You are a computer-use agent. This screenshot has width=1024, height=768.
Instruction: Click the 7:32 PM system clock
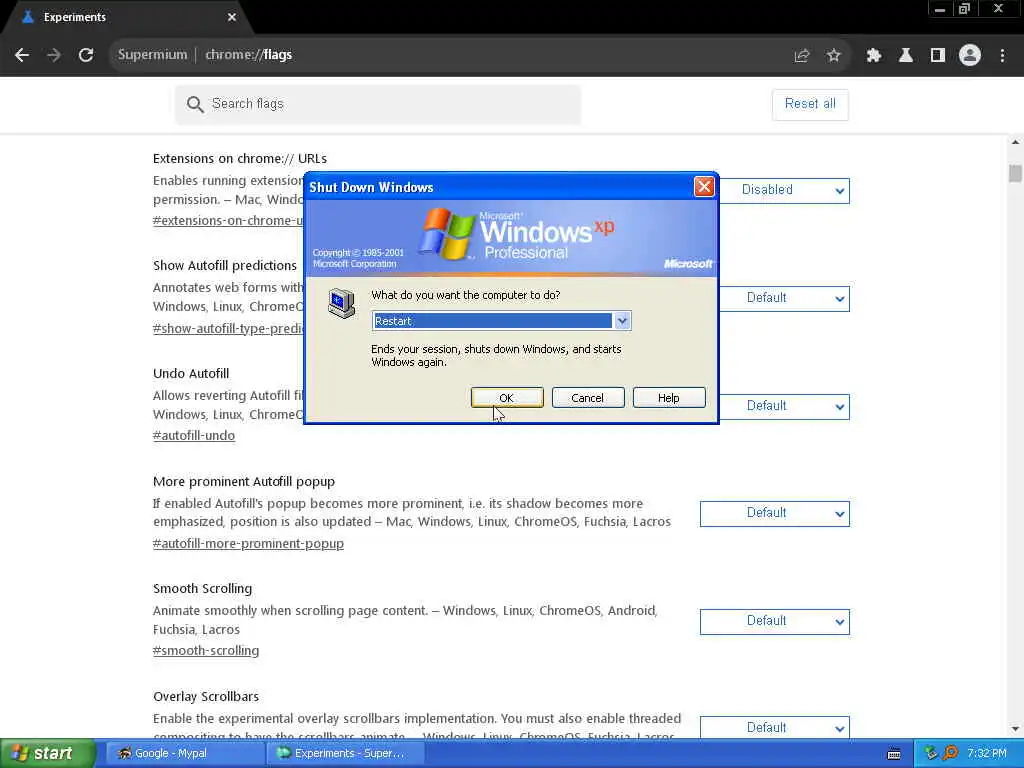(x=987, y=753)
